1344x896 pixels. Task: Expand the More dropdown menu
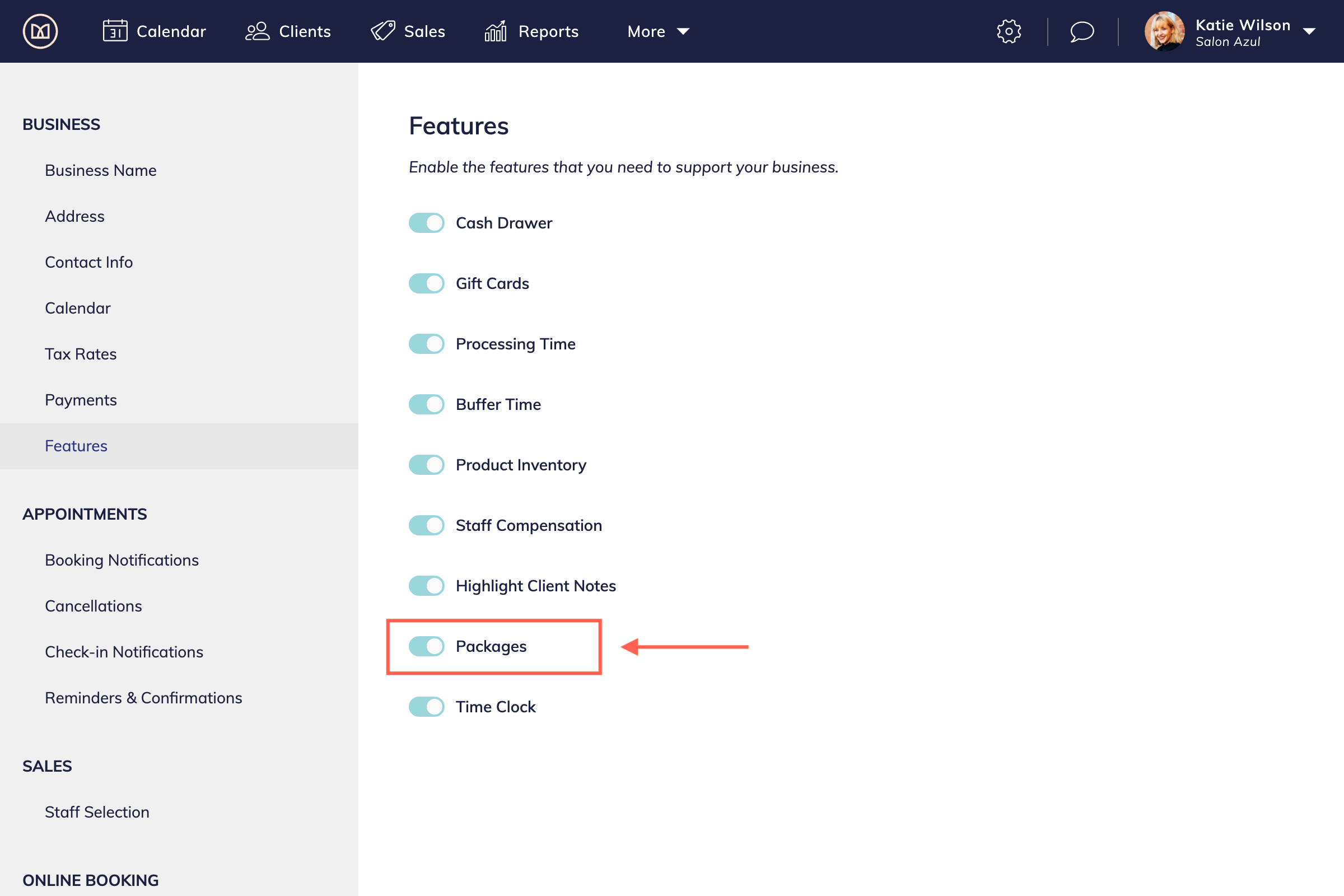pyautogui.click(x=657, y=31)
